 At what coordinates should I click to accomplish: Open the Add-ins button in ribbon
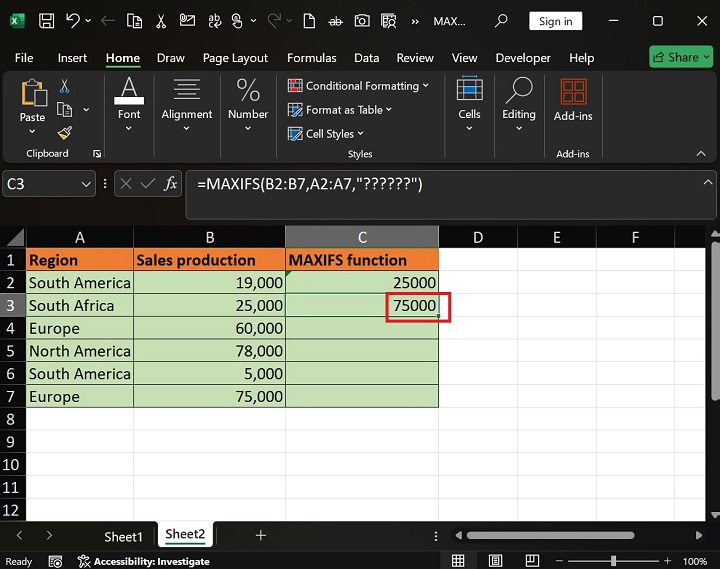point(573,101)
